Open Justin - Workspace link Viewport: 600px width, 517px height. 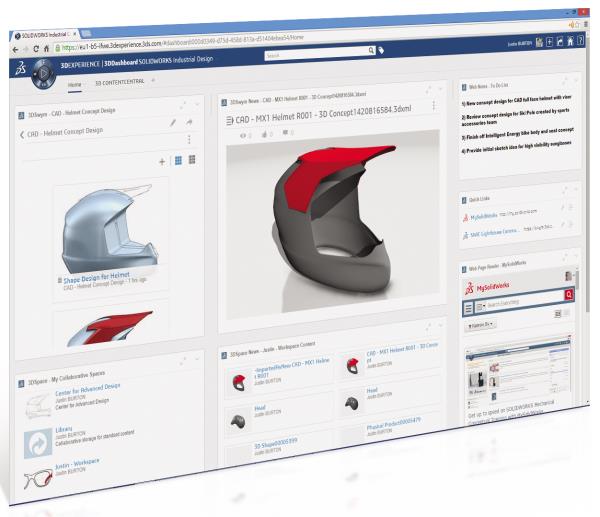tap(77, 464)
